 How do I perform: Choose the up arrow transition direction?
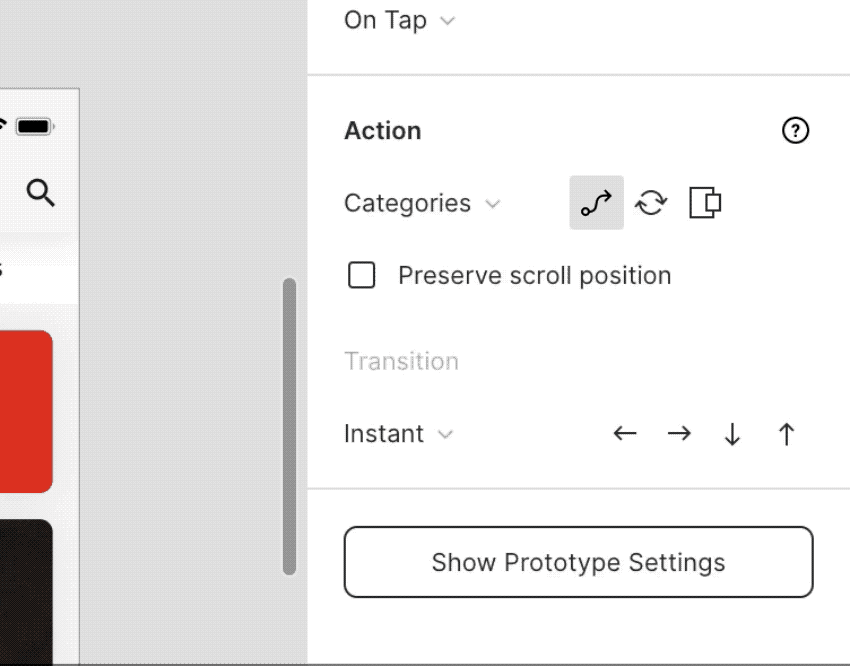787,434
